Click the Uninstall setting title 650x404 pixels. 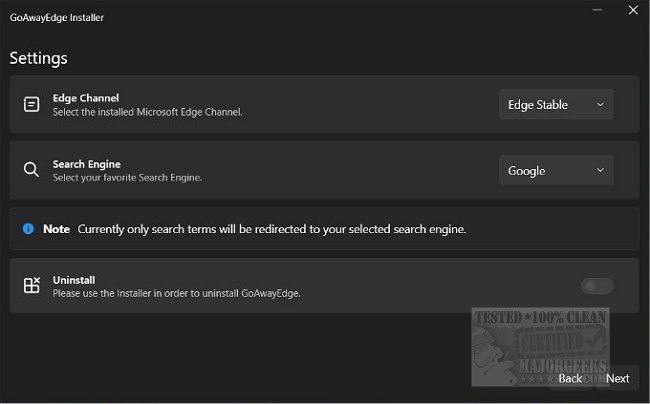[74, 280]
